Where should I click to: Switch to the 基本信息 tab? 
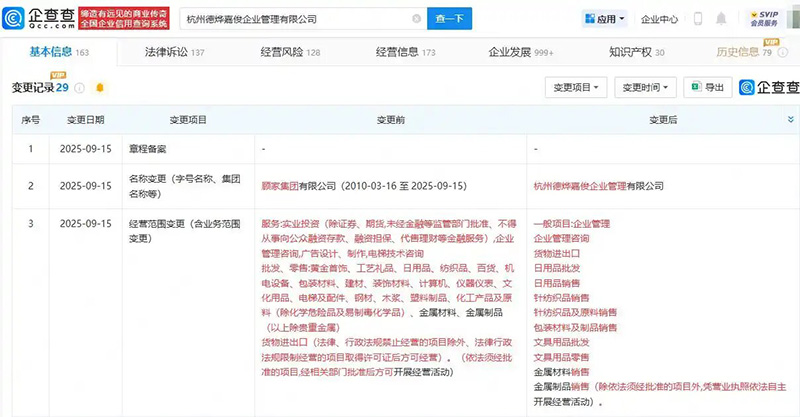(59, 52)
